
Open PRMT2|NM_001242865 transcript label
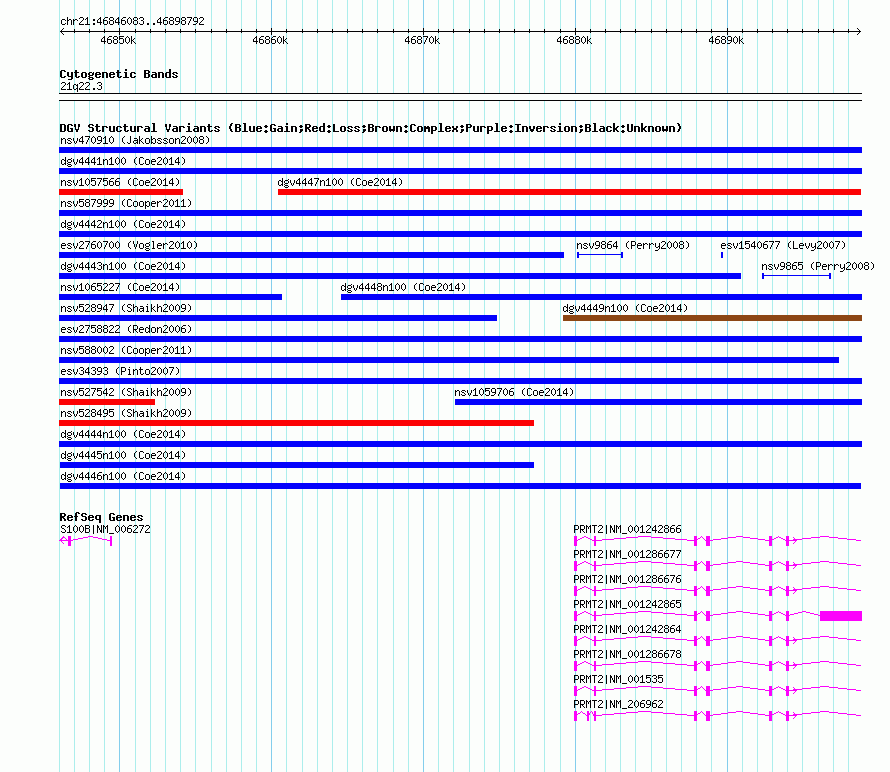pos(627,604)
